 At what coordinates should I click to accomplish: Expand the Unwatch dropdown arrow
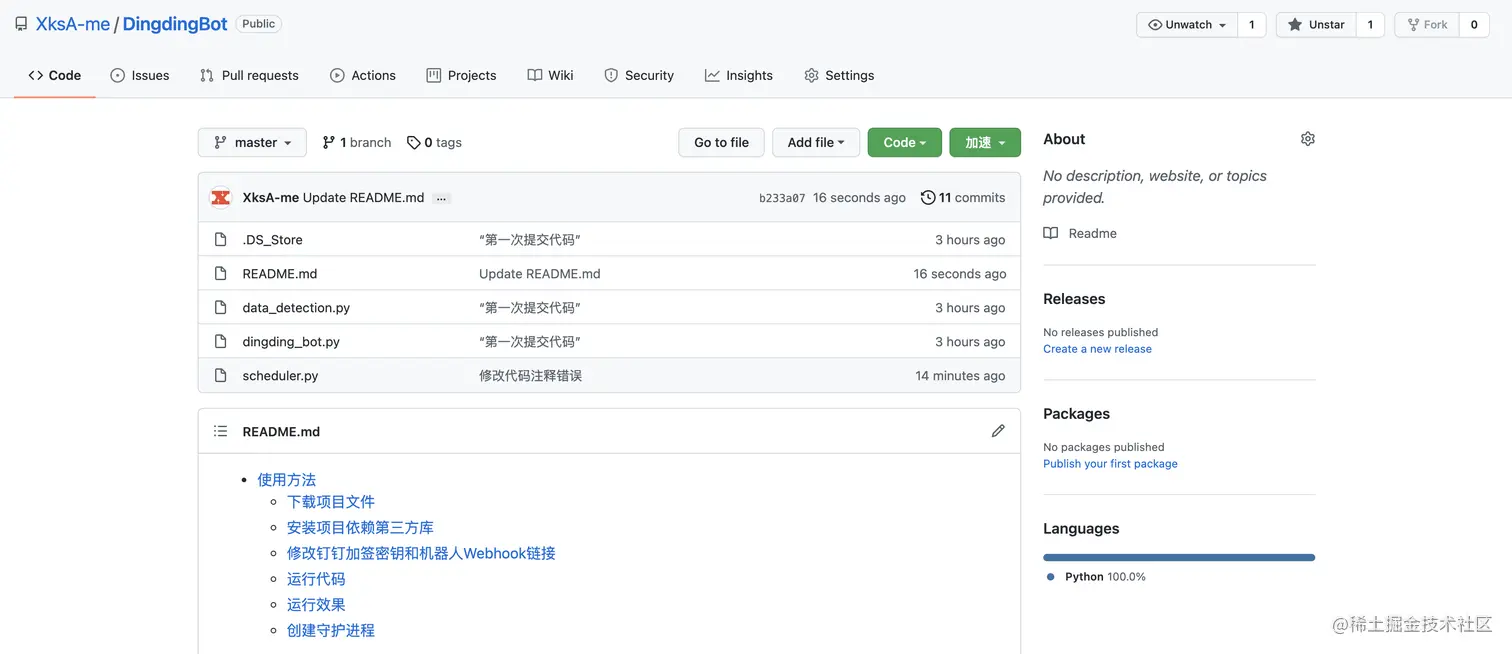[1223, 25]
